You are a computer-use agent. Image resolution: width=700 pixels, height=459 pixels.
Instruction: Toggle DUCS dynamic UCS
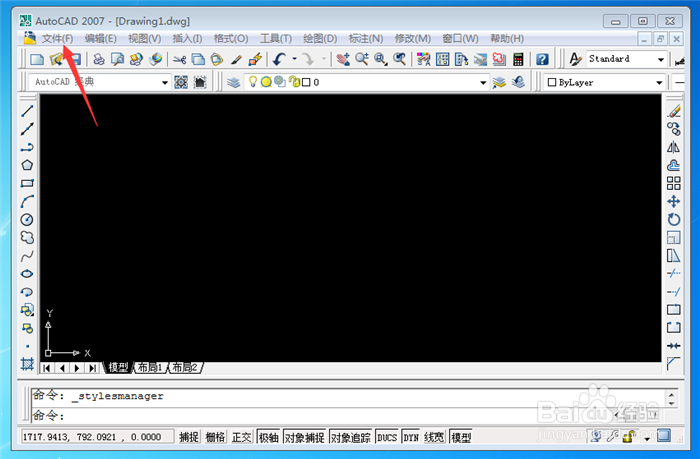point(387,437)
